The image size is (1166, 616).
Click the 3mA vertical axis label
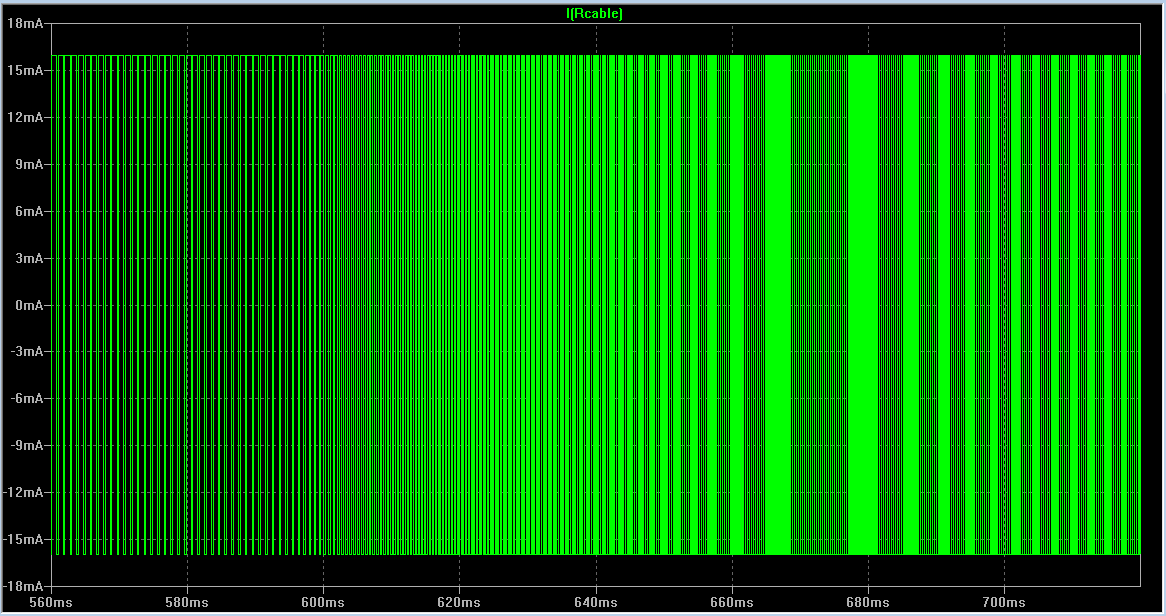(x=29, y=258)
